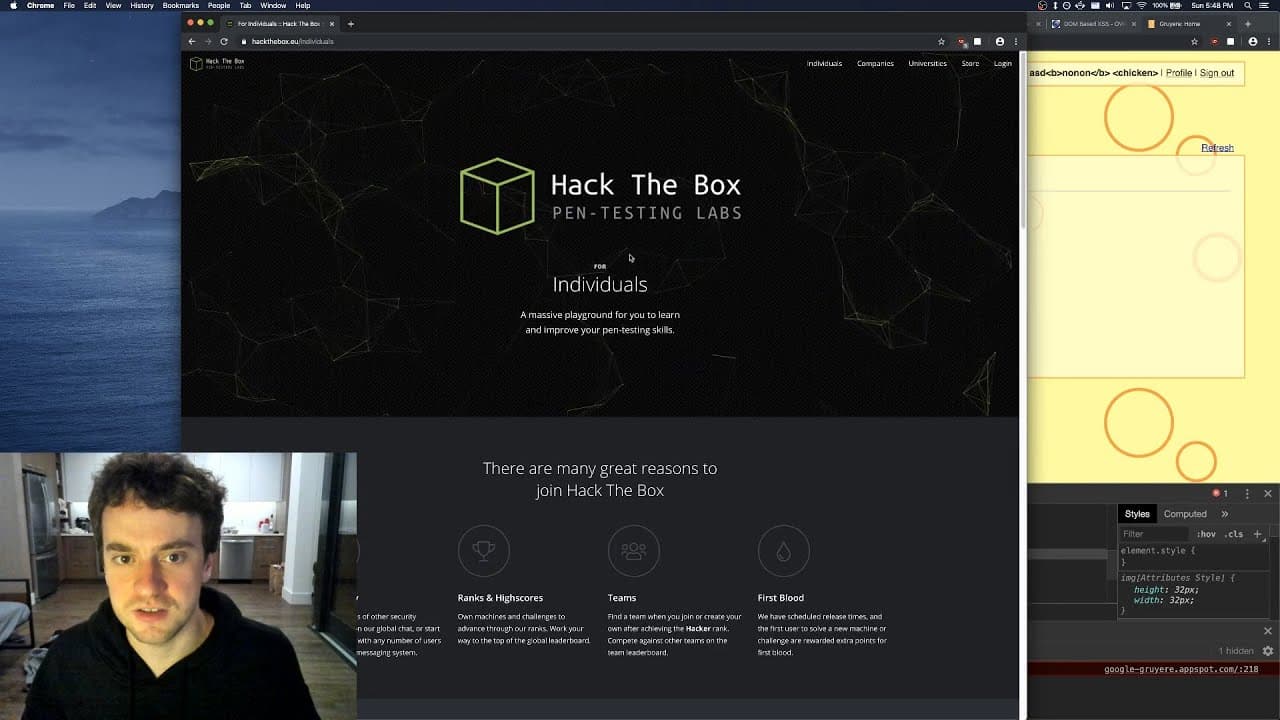Click the Hack The Box page scrollbar
This screenshot has height=720, width=1280.
(1022, 140)
